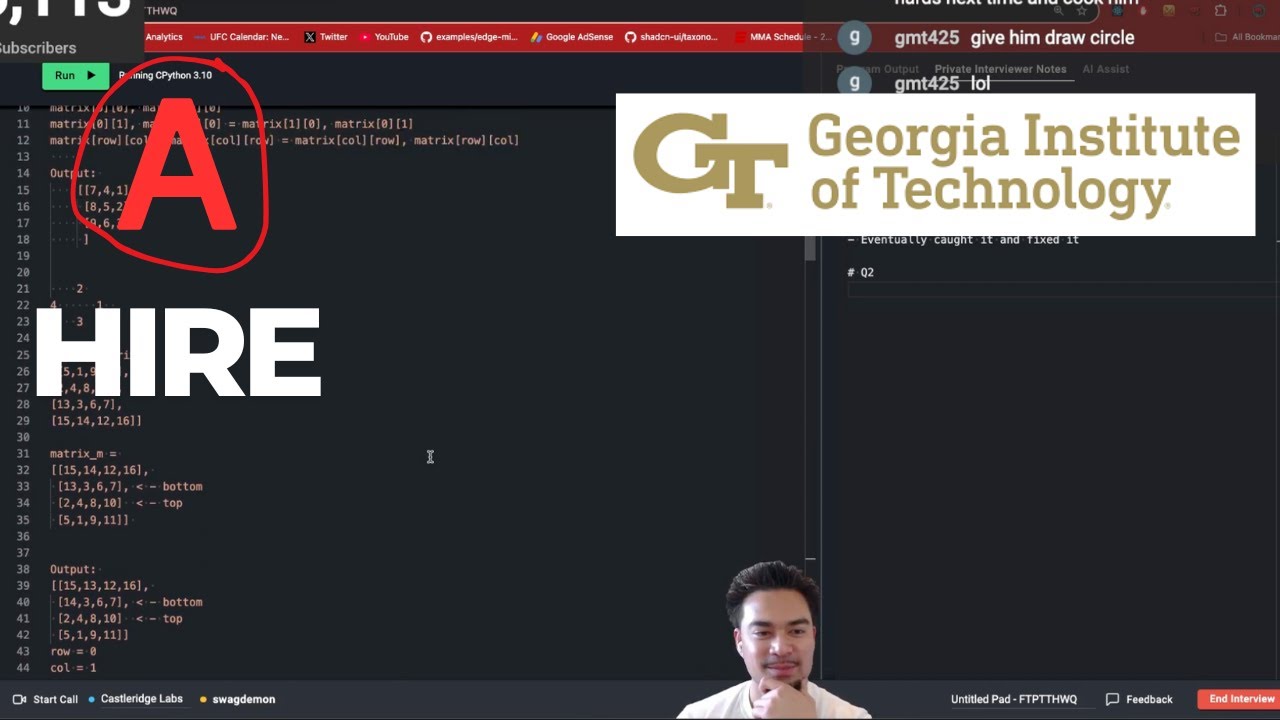Click the '# Q2' line in notes
This screenshot has width=1280, height=720.
860,272
